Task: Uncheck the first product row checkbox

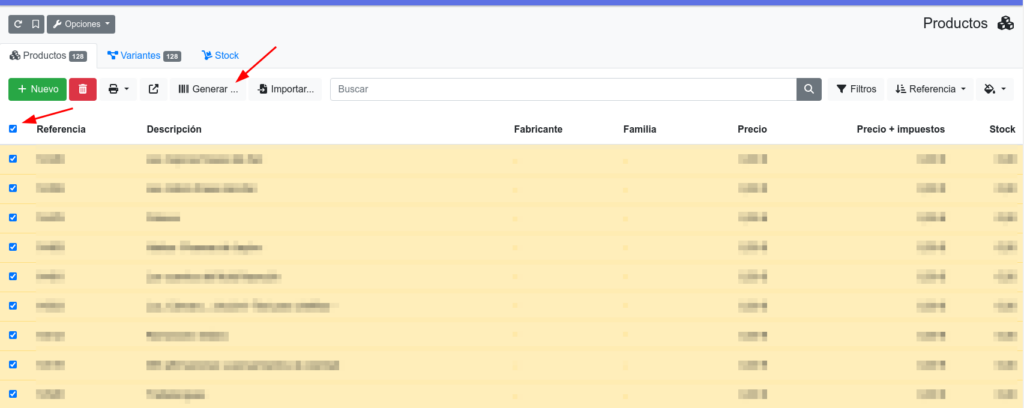Action: coord(13,158)
